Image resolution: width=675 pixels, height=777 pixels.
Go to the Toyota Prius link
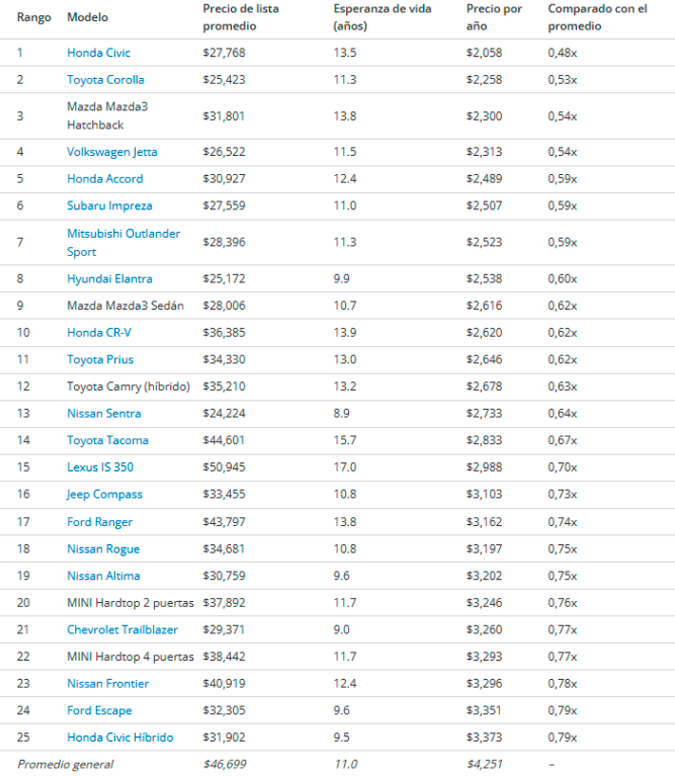pyautogui.click(x=100, y=360)
